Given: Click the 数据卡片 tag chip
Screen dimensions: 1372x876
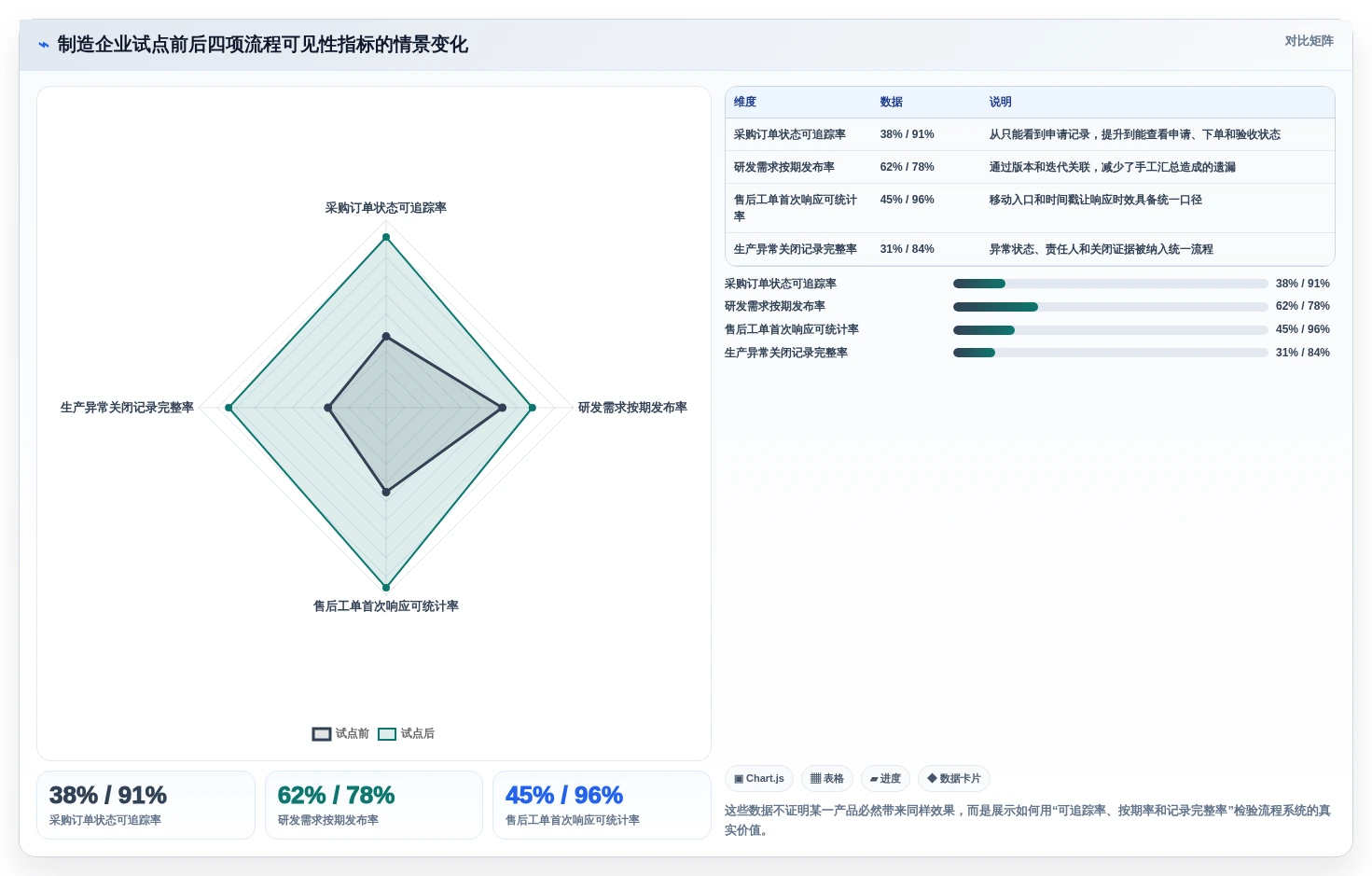Looking at the screenshot, I should tap(954, 779).
